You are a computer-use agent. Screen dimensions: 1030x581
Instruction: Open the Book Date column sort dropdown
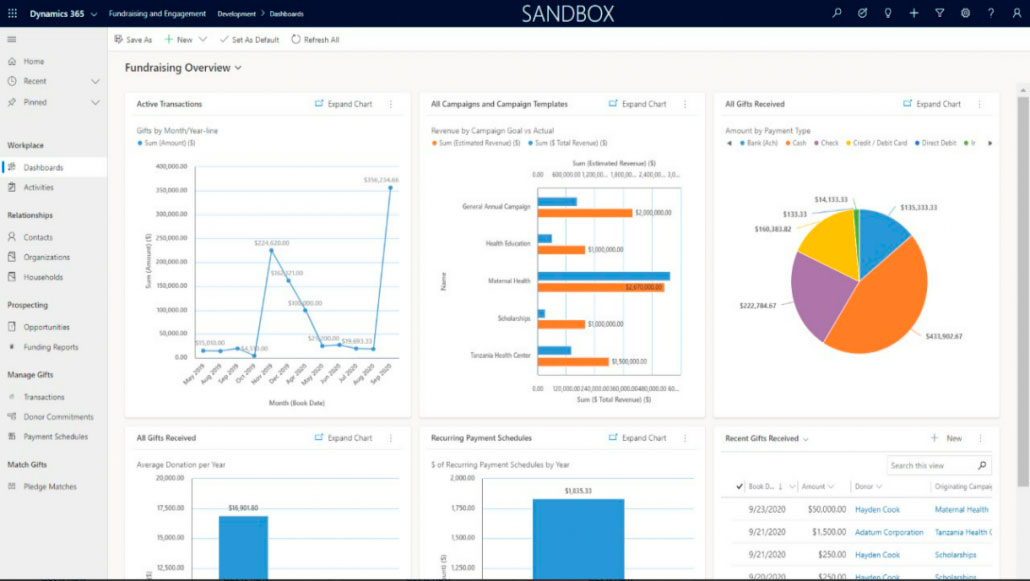792,486
